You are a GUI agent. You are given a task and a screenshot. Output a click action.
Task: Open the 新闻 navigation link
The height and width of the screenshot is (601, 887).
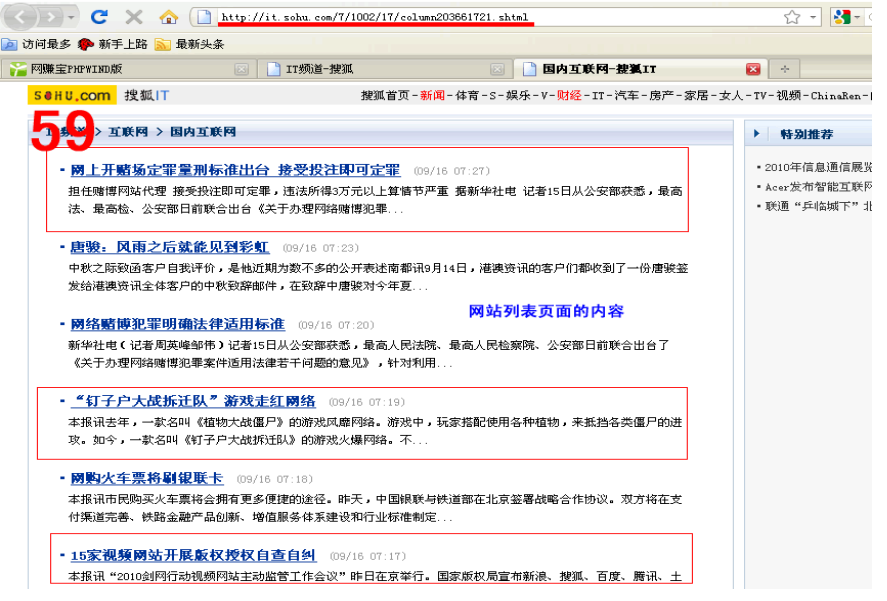(432, 96)
